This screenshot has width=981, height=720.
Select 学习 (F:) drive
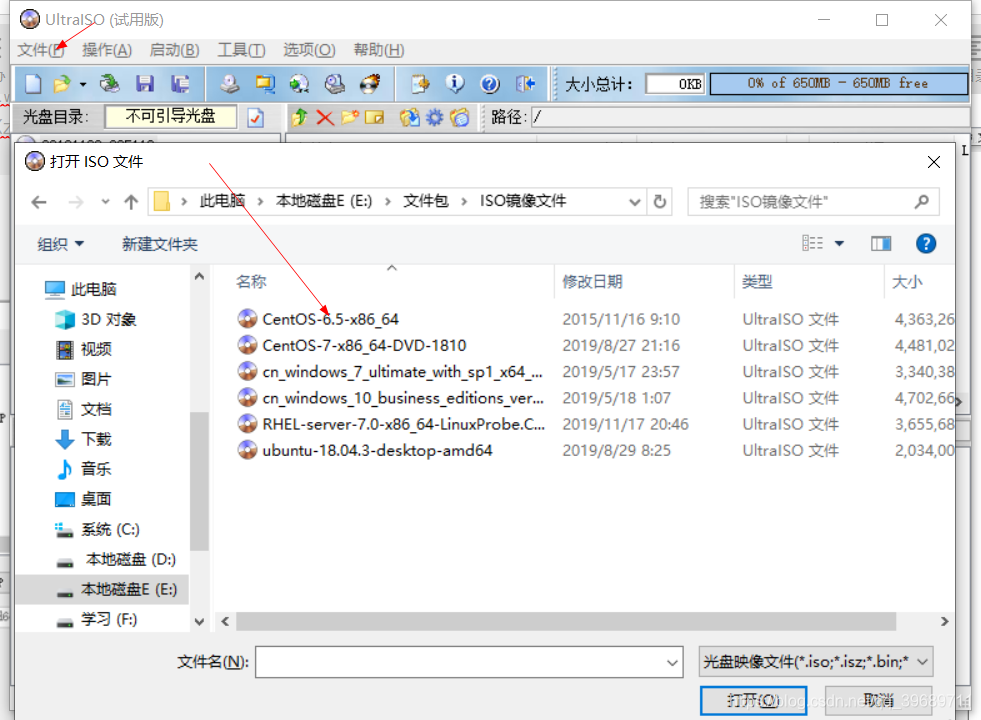click(96, 619)
